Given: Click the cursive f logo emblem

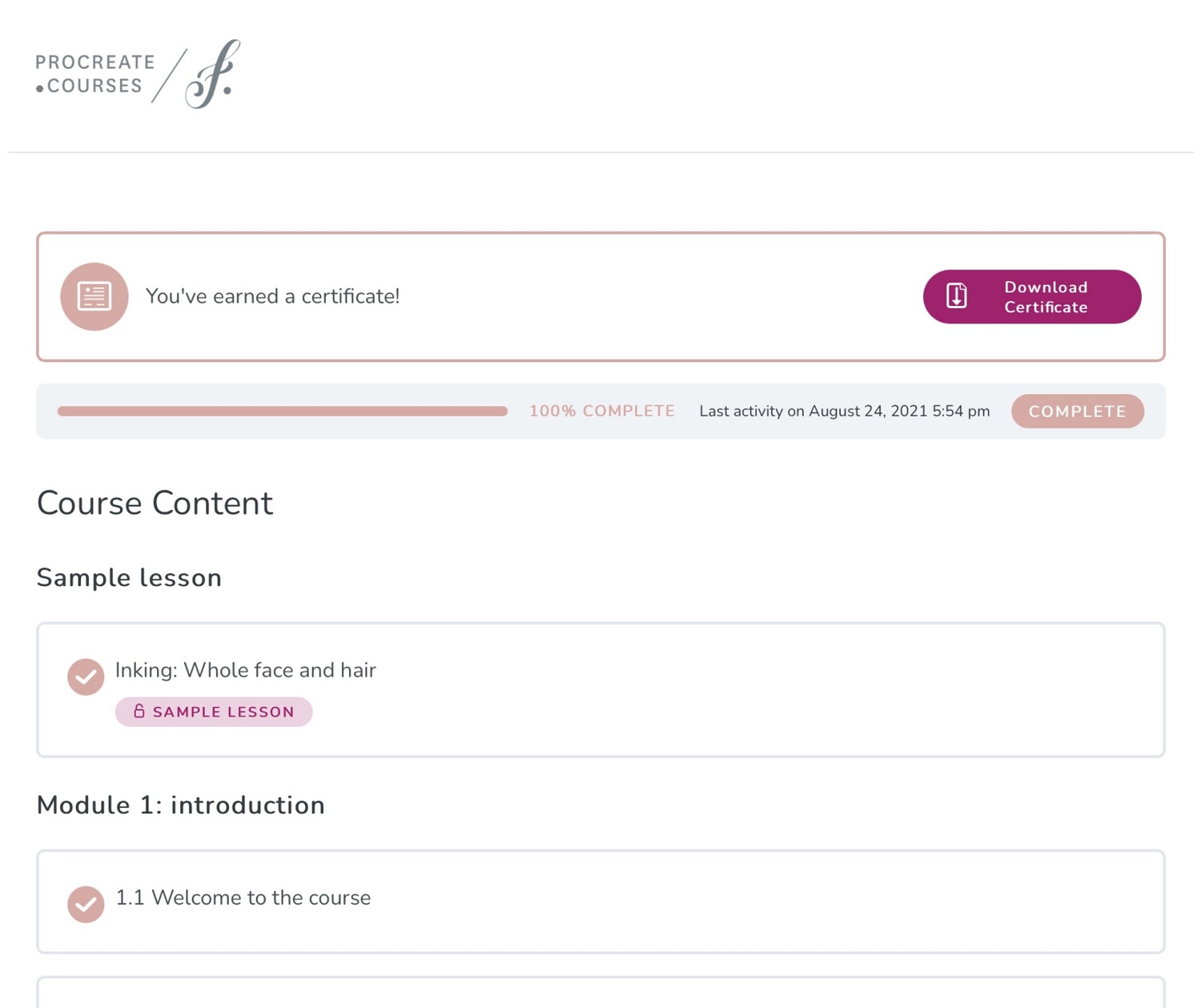Looking at the screenshot, I should click(x=212, y=74).
